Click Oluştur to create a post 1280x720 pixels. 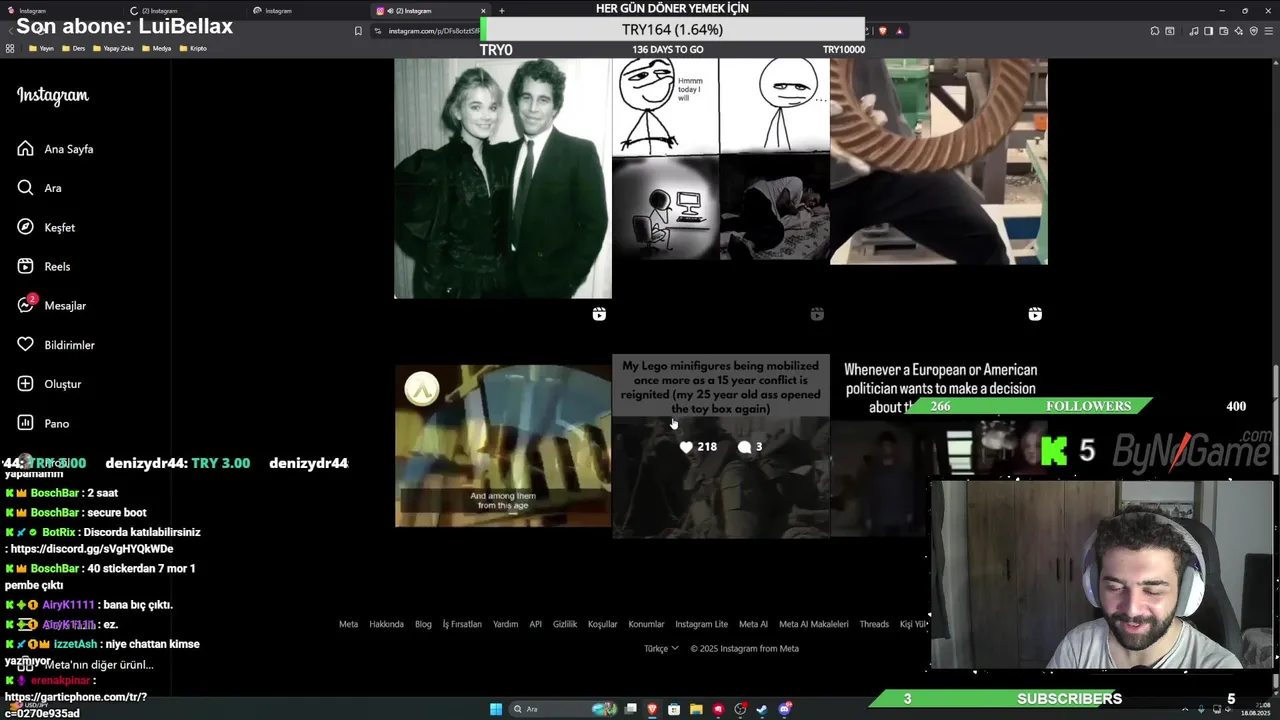point(50,384)
